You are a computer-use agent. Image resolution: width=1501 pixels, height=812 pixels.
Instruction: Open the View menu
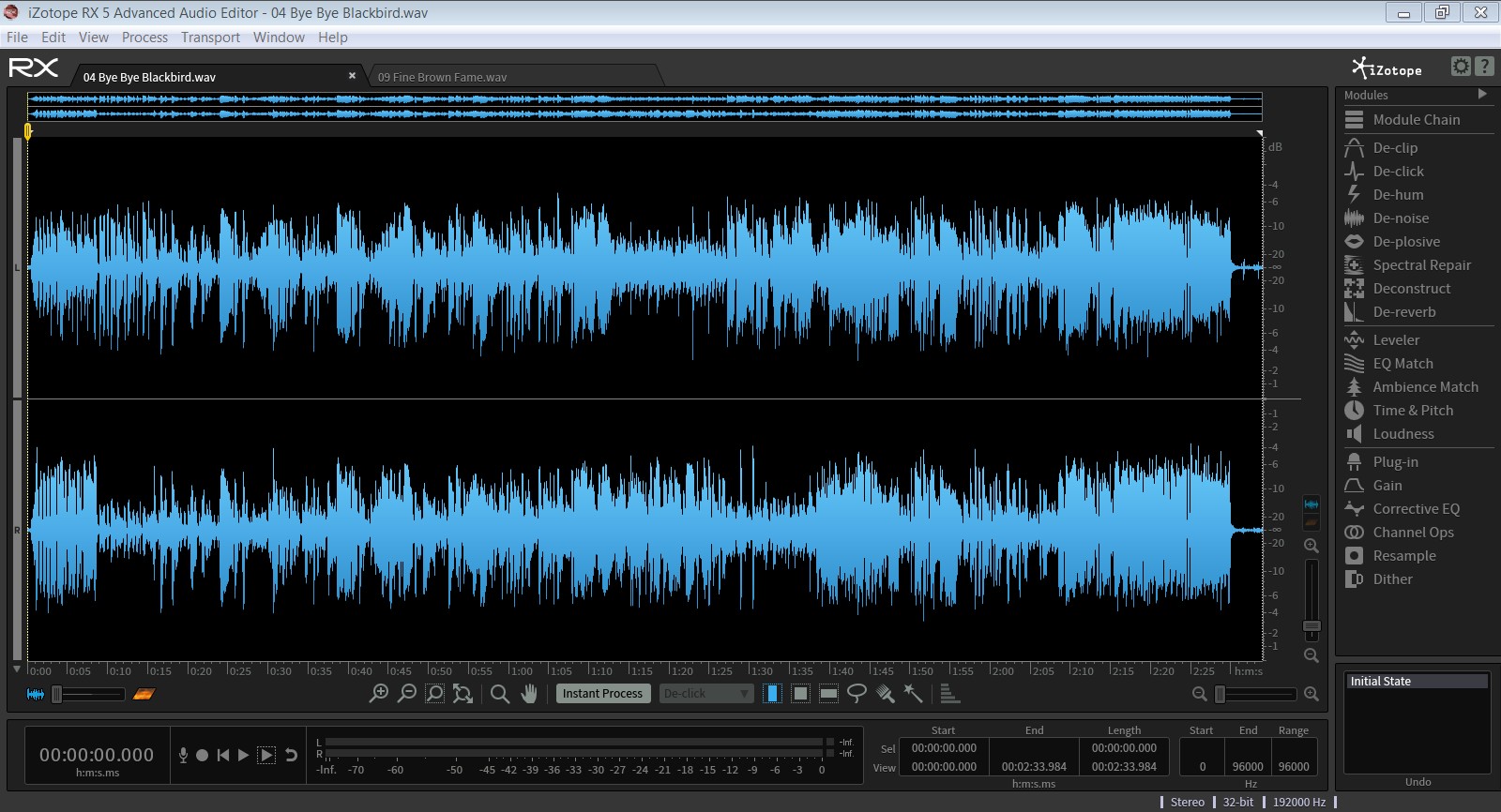pos(93,38)
